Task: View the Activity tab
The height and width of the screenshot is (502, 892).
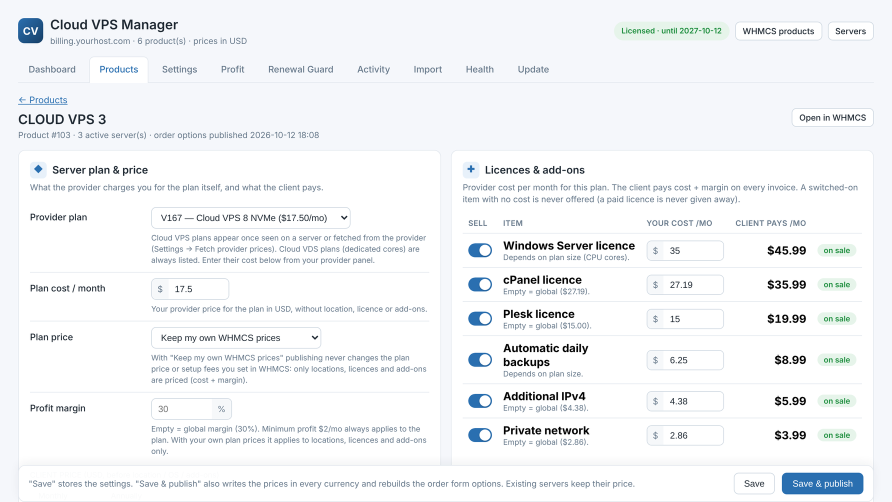Action: click(x=373, y=69)
